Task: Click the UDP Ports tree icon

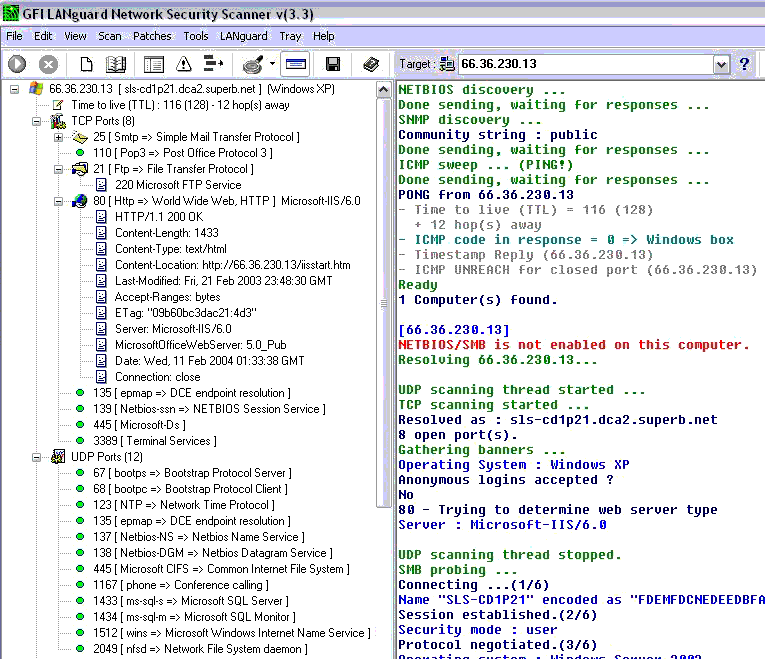Action: click(x=58, y=457)
